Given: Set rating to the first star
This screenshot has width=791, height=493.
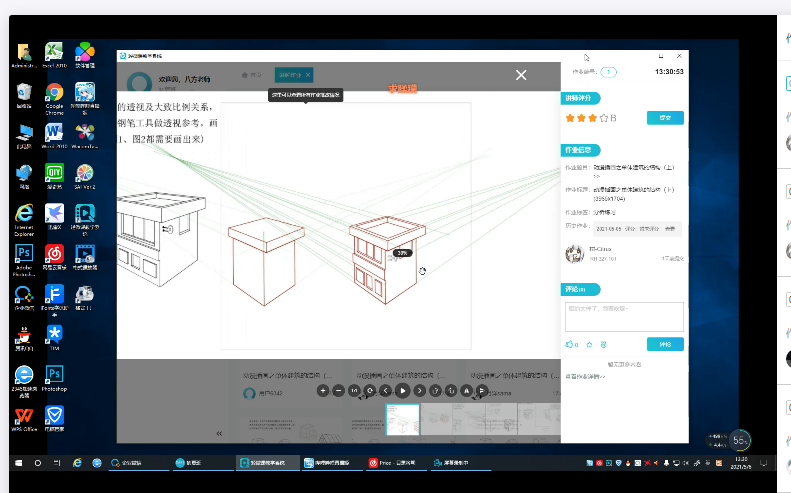Looking at the screenshot, I should point(570,118).
